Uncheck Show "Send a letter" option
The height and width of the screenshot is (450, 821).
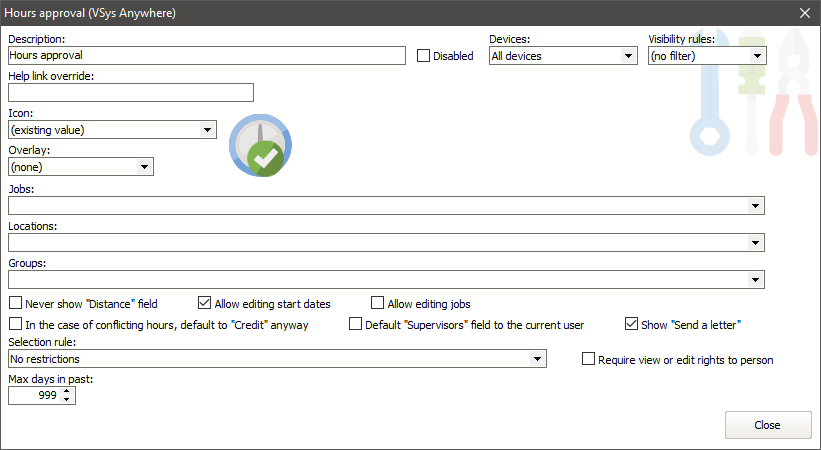point(631,324)
